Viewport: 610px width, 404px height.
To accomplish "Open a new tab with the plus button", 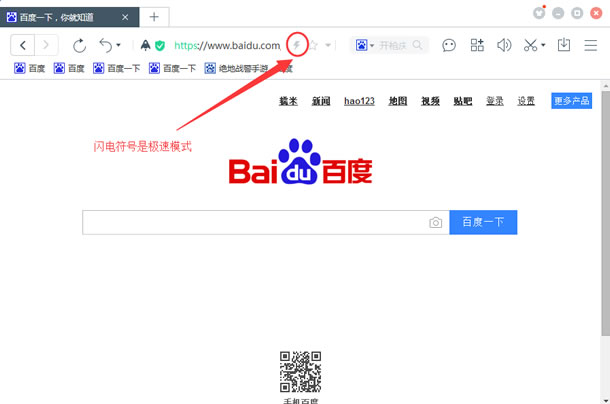I will click(x=154, y=17).
